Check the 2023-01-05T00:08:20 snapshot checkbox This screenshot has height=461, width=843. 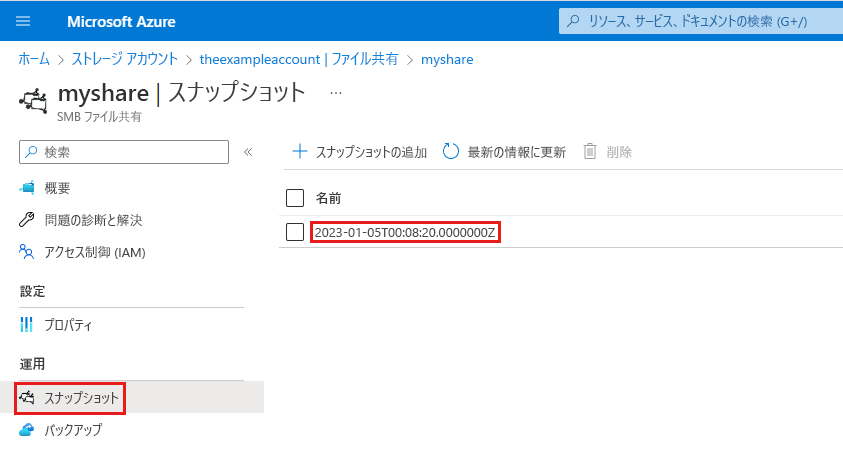(295, 232)
